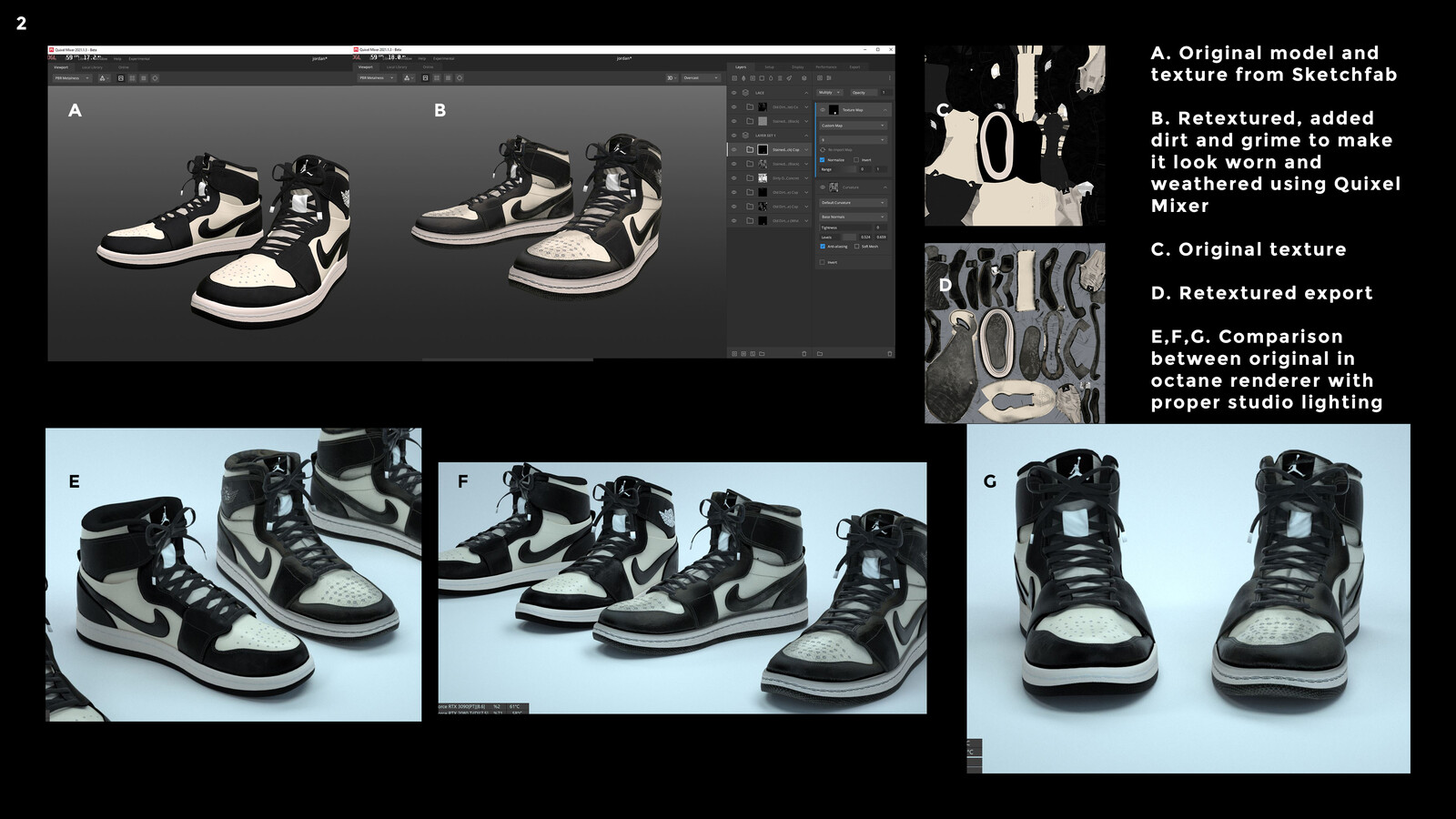Select 3D viewport mode icon in left Mixer window

[x=121, y=78]
